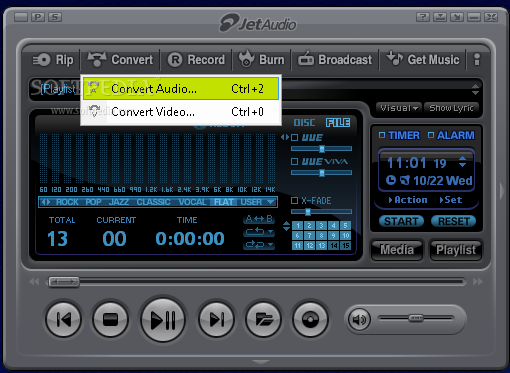Adjust the X-FADE slider
Screen dimensions: 510x373
coord(321,212)
